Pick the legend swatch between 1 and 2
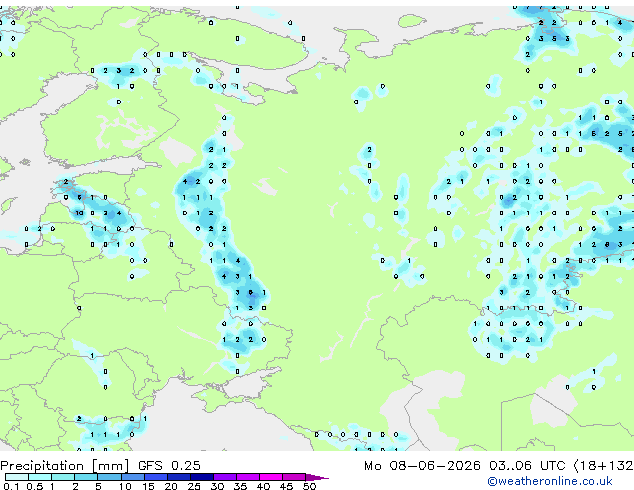Image resolution: width=634 pixels, height=490 pixels. pos(63,477)
